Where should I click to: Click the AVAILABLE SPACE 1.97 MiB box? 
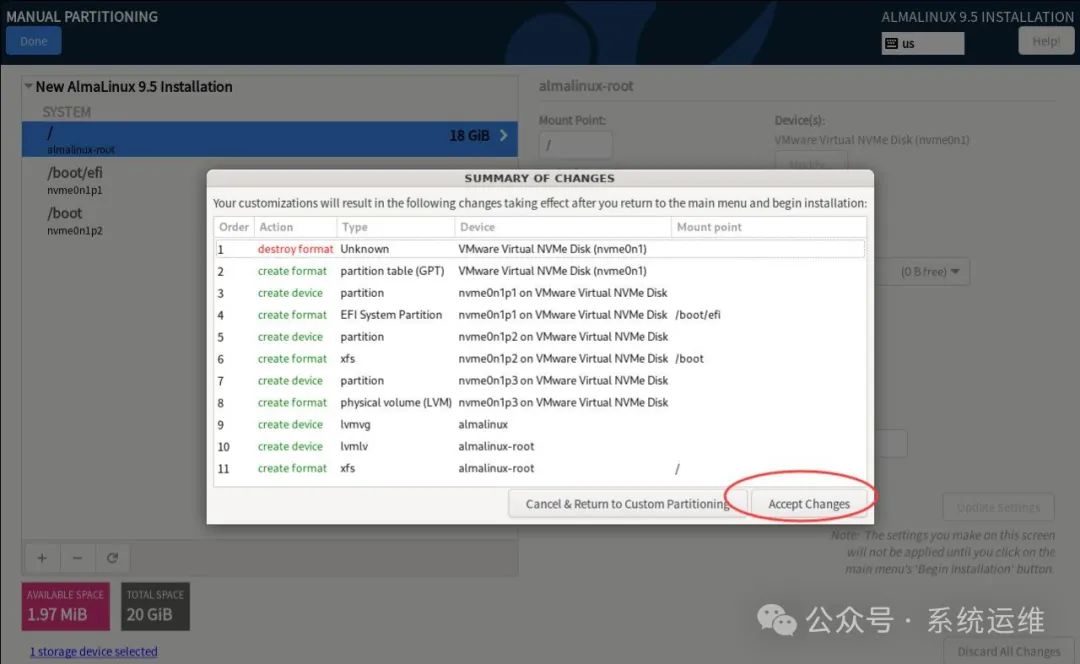pyautogui.click(x=65, y=606)
